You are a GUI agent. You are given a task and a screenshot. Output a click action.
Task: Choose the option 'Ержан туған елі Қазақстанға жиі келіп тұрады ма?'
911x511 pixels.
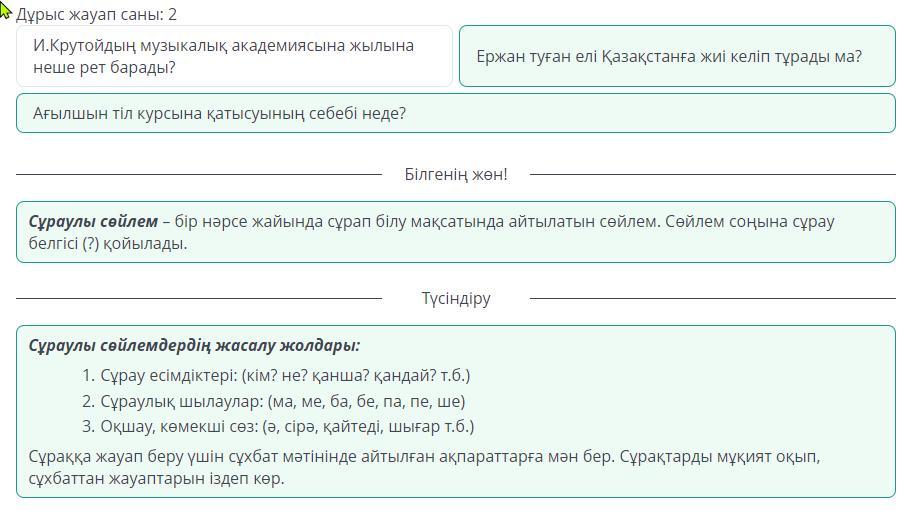coord(677,56)
